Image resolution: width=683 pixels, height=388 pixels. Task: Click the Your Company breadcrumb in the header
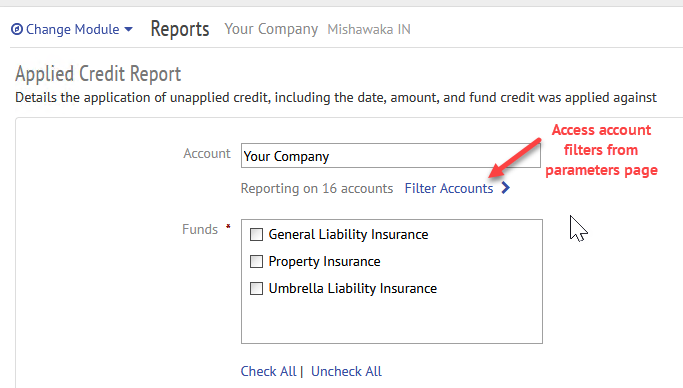coord(271,29)
